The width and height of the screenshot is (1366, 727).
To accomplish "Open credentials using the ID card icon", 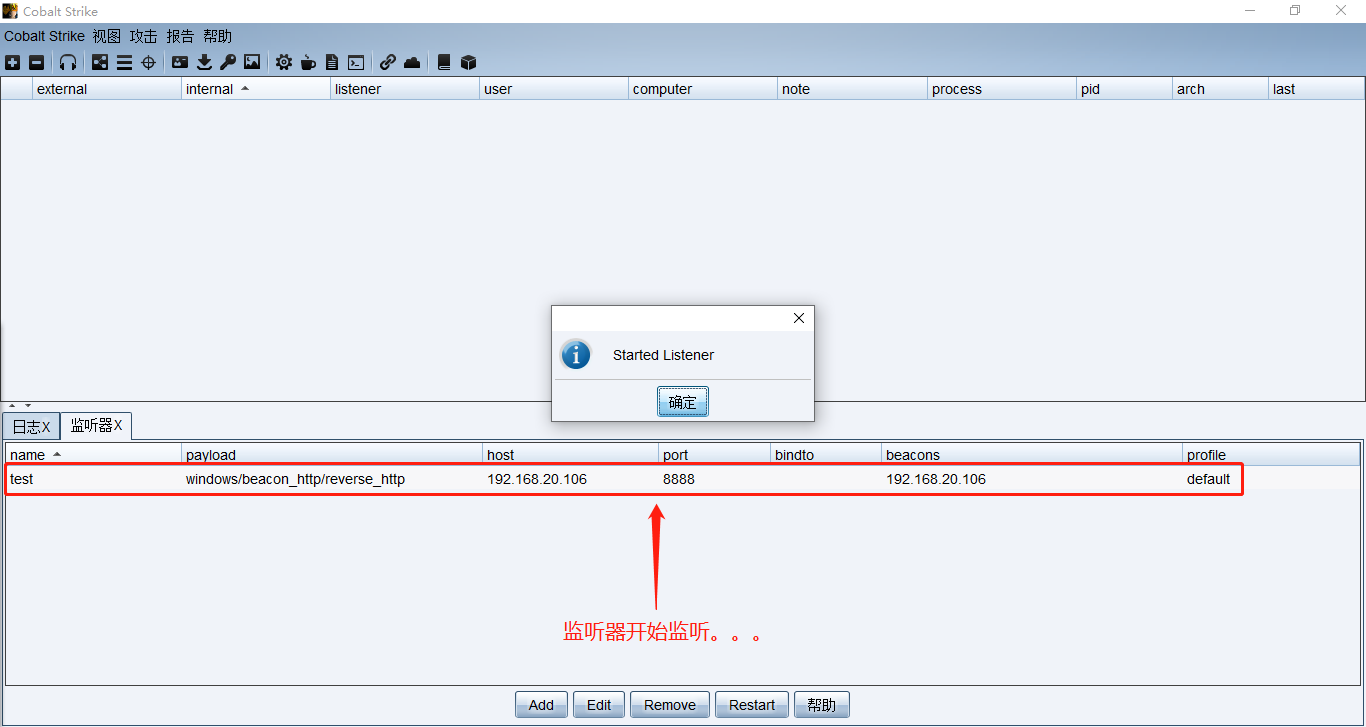I will pos(180,62).
